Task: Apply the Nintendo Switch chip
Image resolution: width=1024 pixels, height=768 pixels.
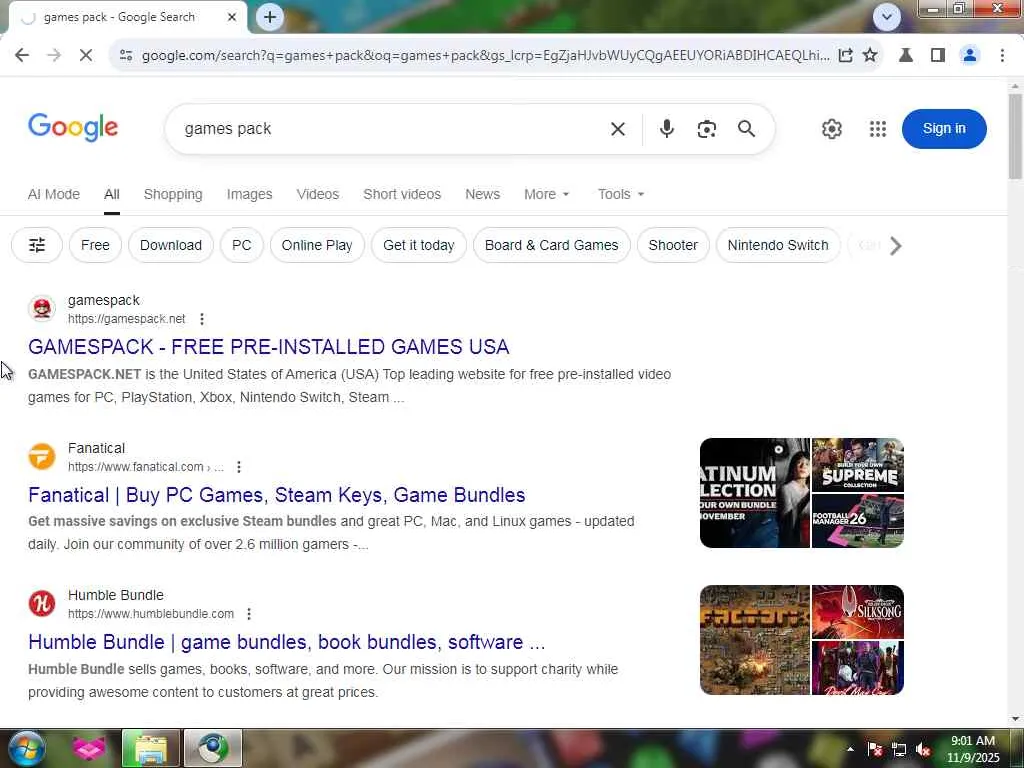Action: click(x=778, y=246)
